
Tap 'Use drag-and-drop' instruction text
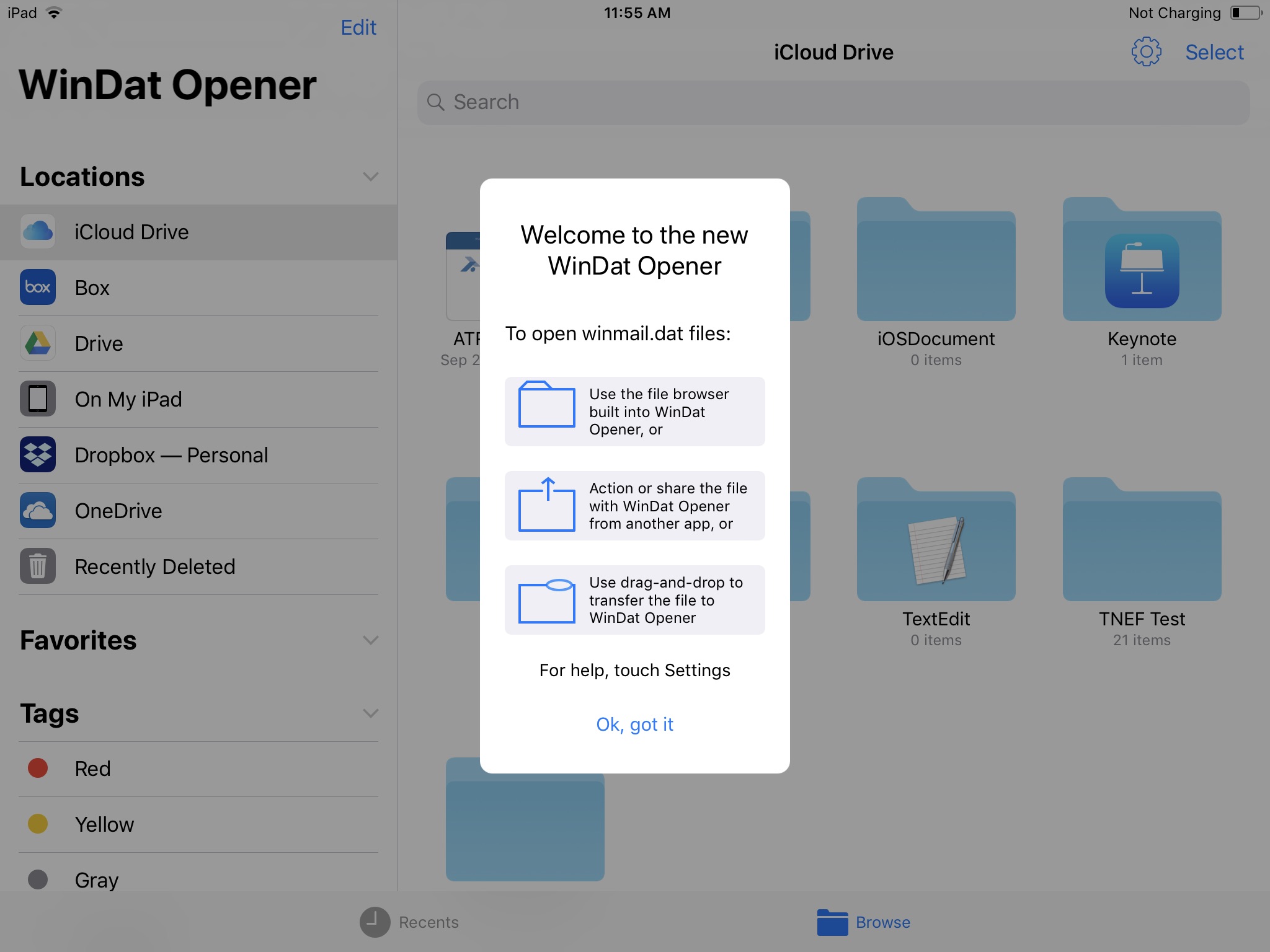coord(665,600)
